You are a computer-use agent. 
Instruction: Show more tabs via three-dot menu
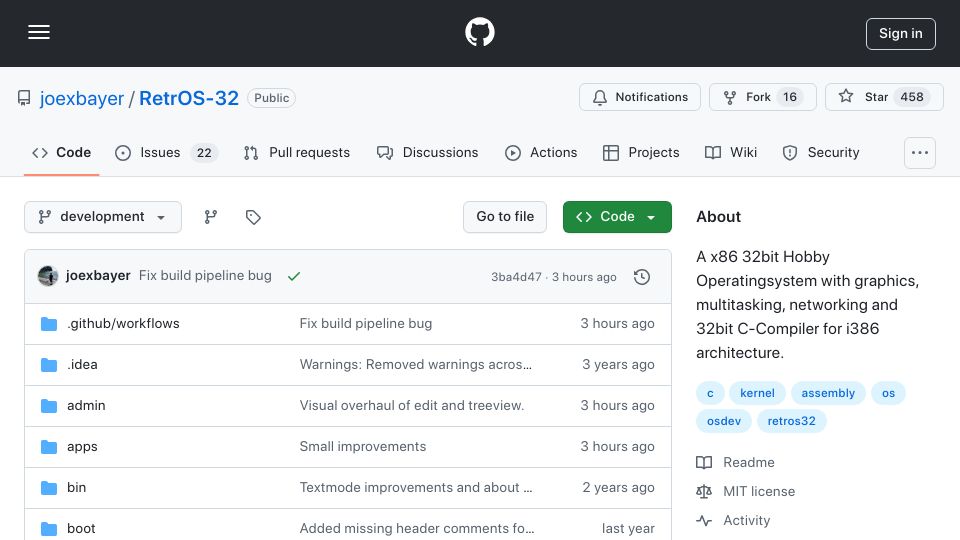click(x=920, y=153)
